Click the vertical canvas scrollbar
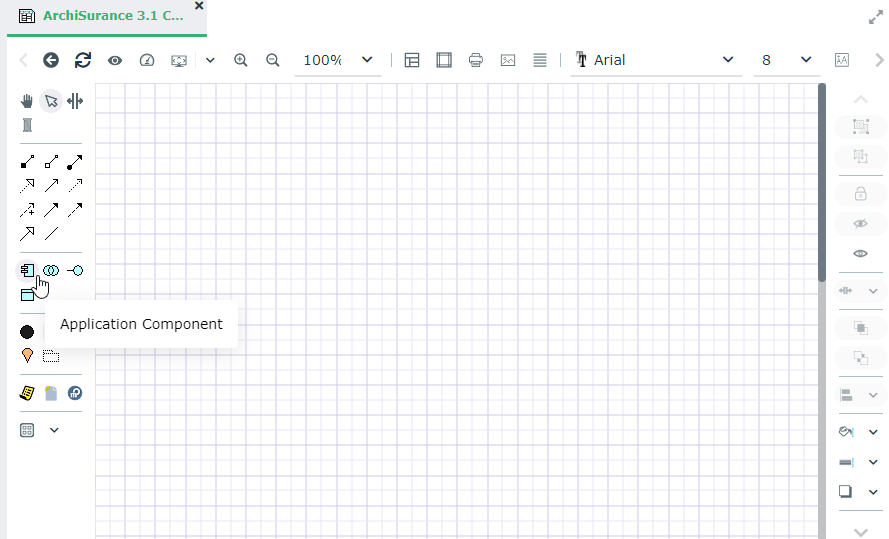 point(822,180)
